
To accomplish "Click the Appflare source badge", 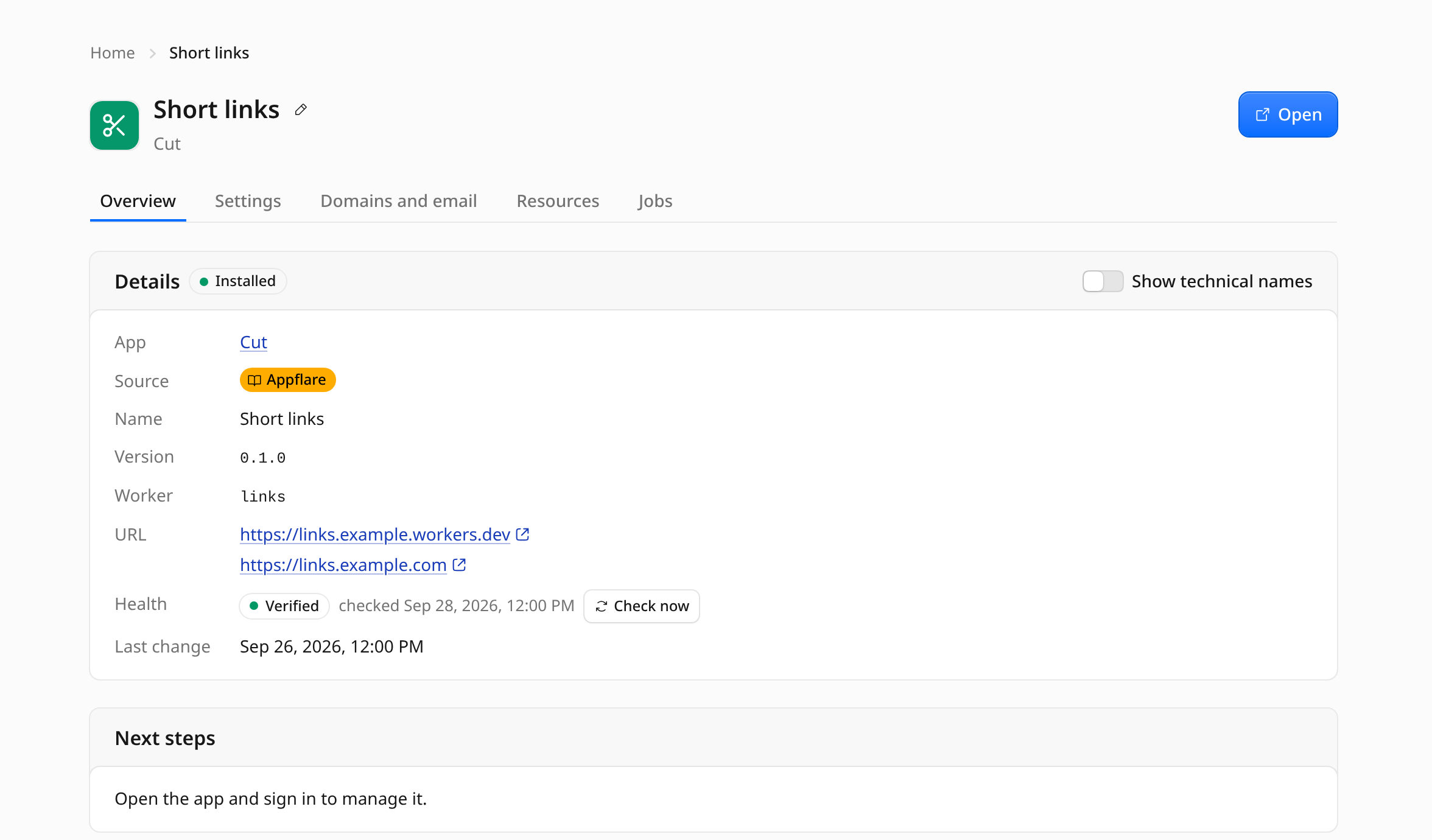I will click(x=288, y=380).
